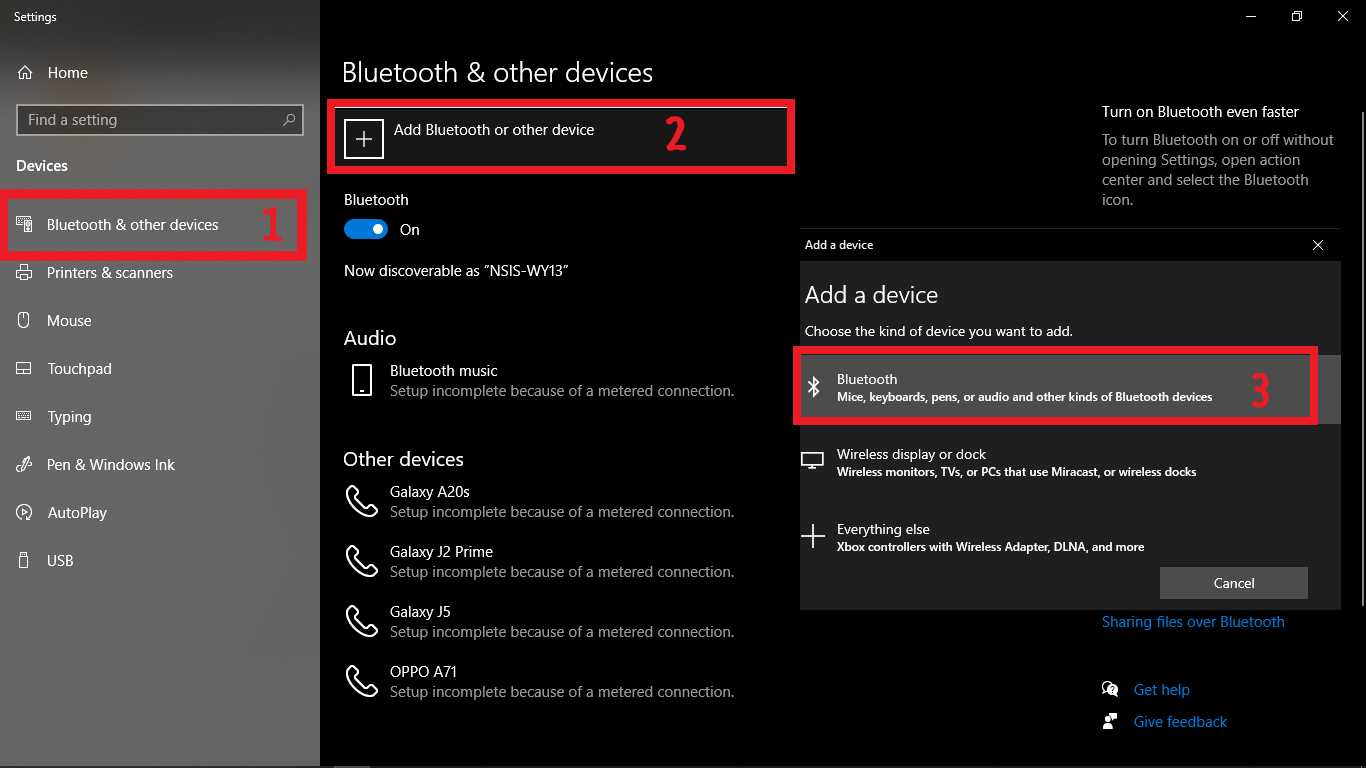Open the Sharing files over Bluetooth link

coord(1193,622)
